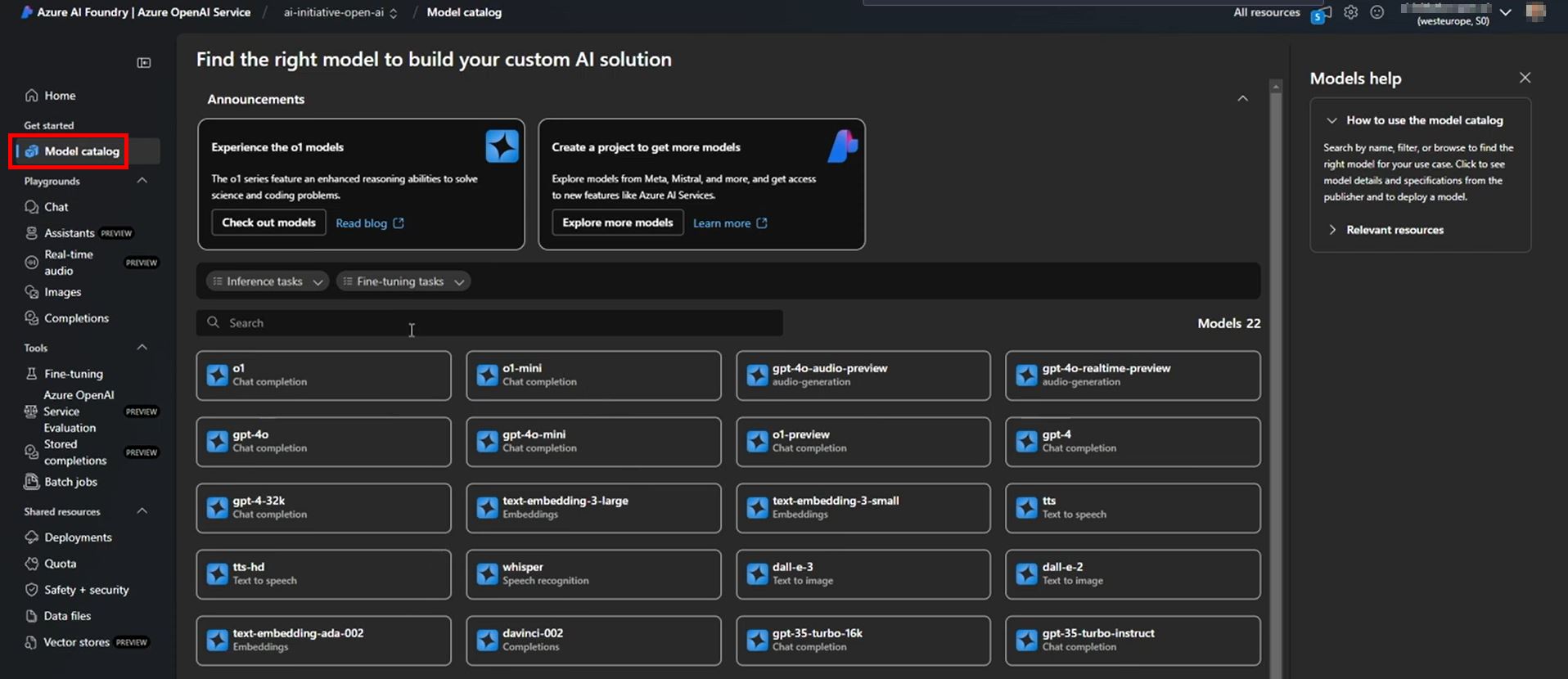Open the Chat playground

[x=56, y=207]
